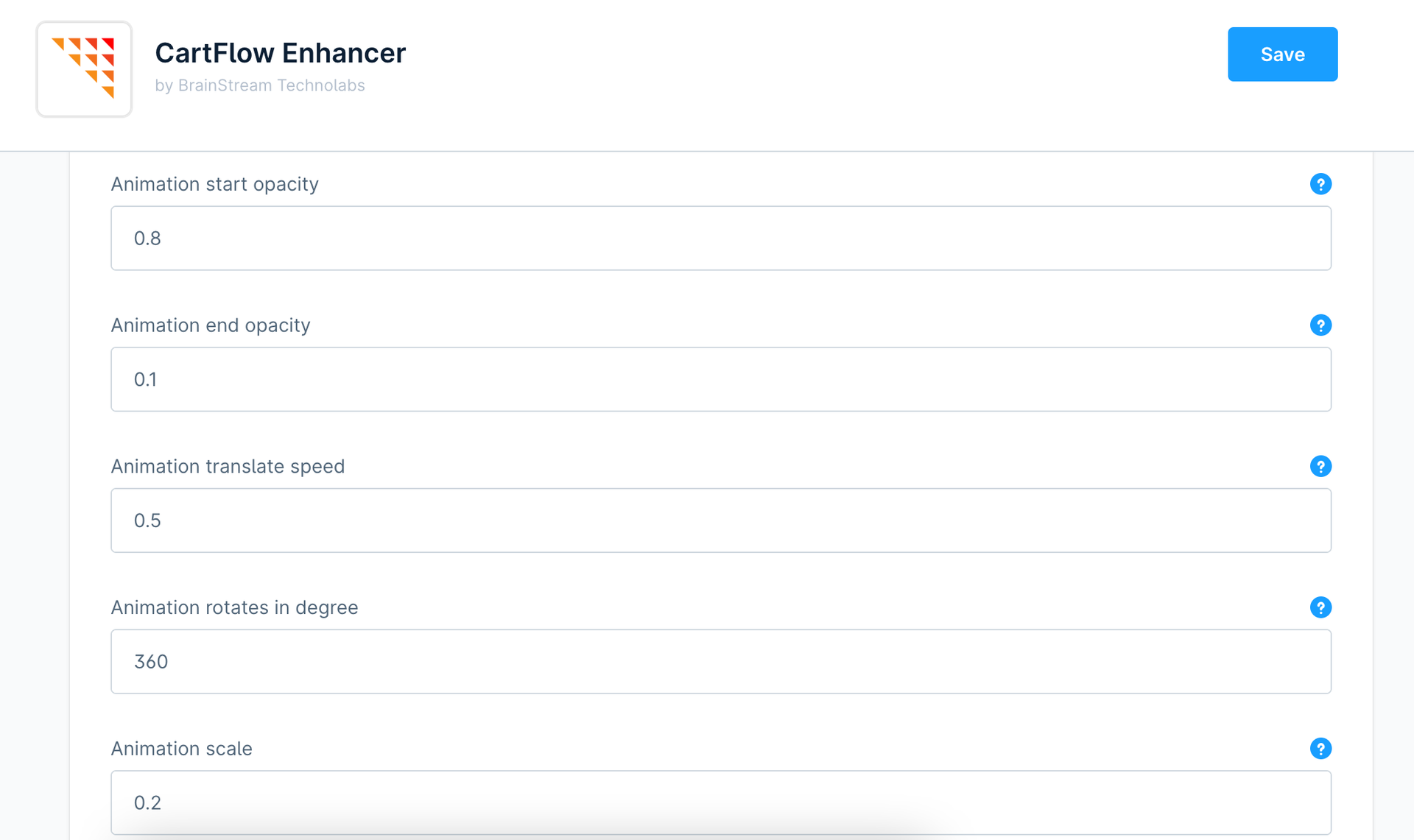Click the Animation translate speed label
This screenshot has height=840, width=1414.
point(228,466)
